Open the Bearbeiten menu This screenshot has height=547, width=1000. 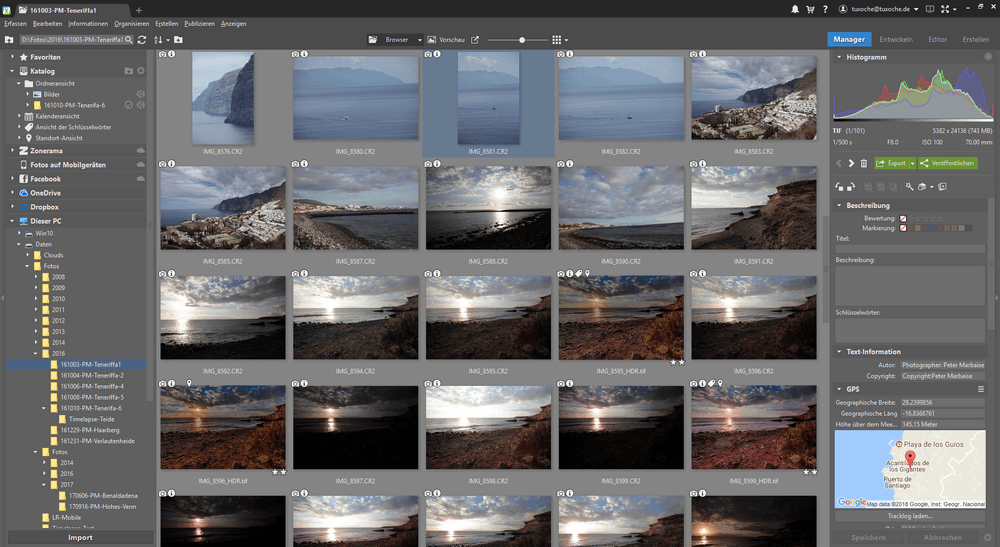47,24
